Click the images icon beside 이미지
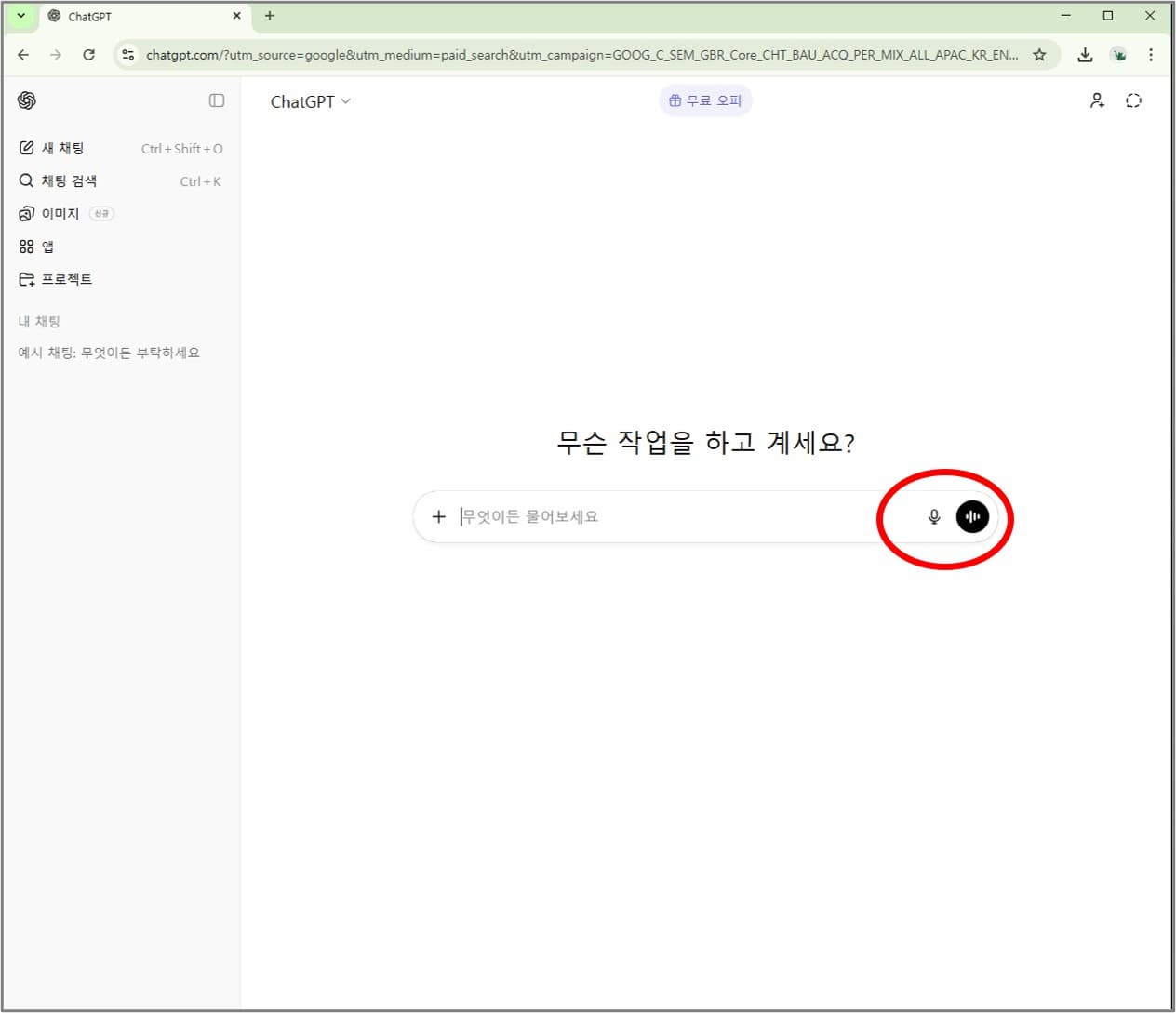1176x1013 pixels. [27, 214]
